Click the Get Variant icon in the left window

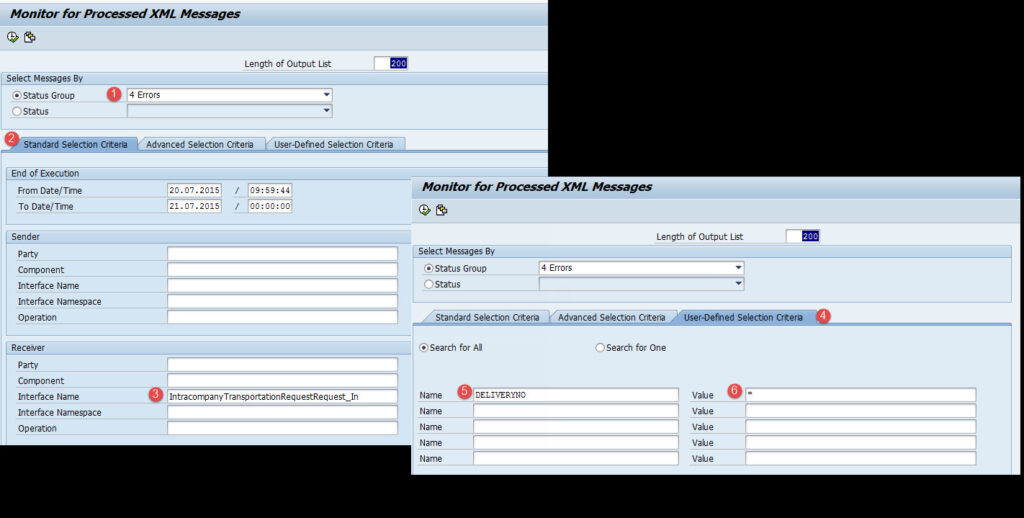pyautogui.click(x=30, y=38)
